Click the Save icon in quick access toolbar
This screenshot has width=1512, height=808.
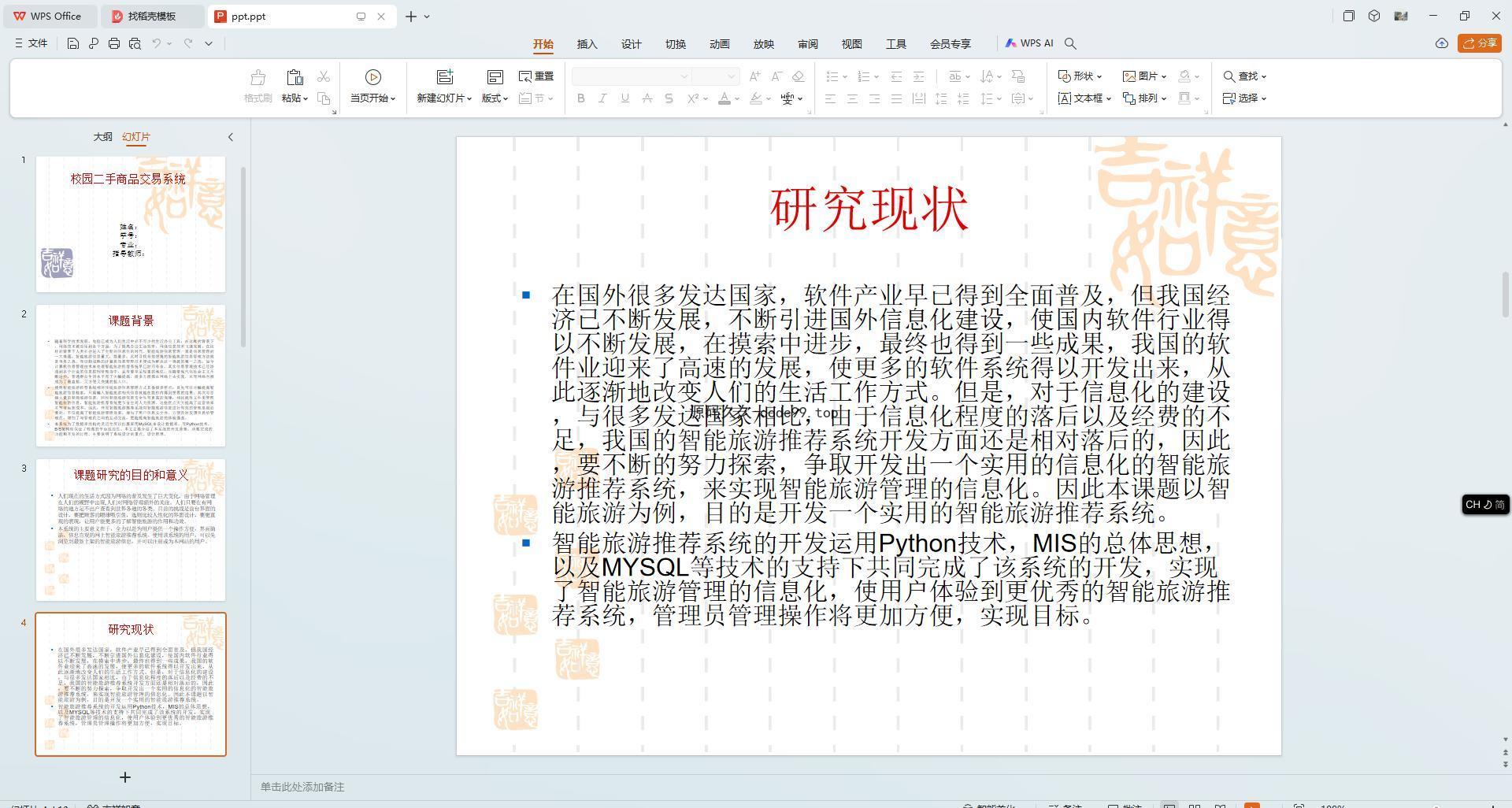pyautogui.click(x=72, y=43)
